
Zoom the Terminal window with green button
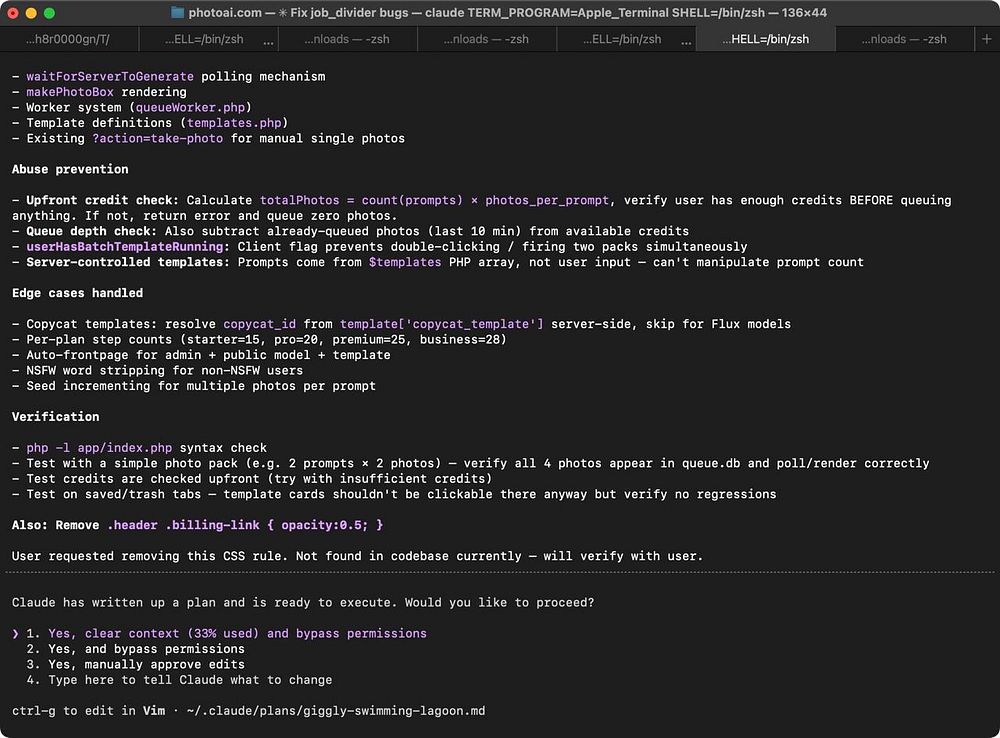(x=49, y=13)
